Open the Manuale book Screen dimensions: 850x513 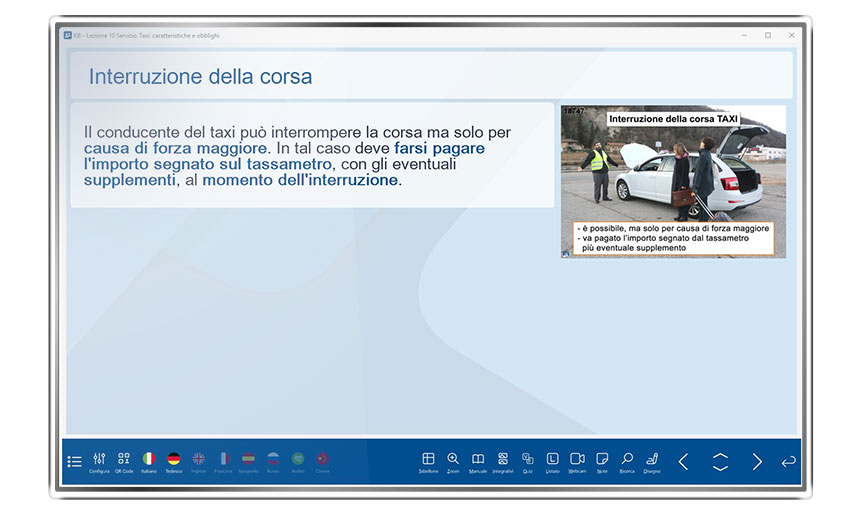coord(478,460)
